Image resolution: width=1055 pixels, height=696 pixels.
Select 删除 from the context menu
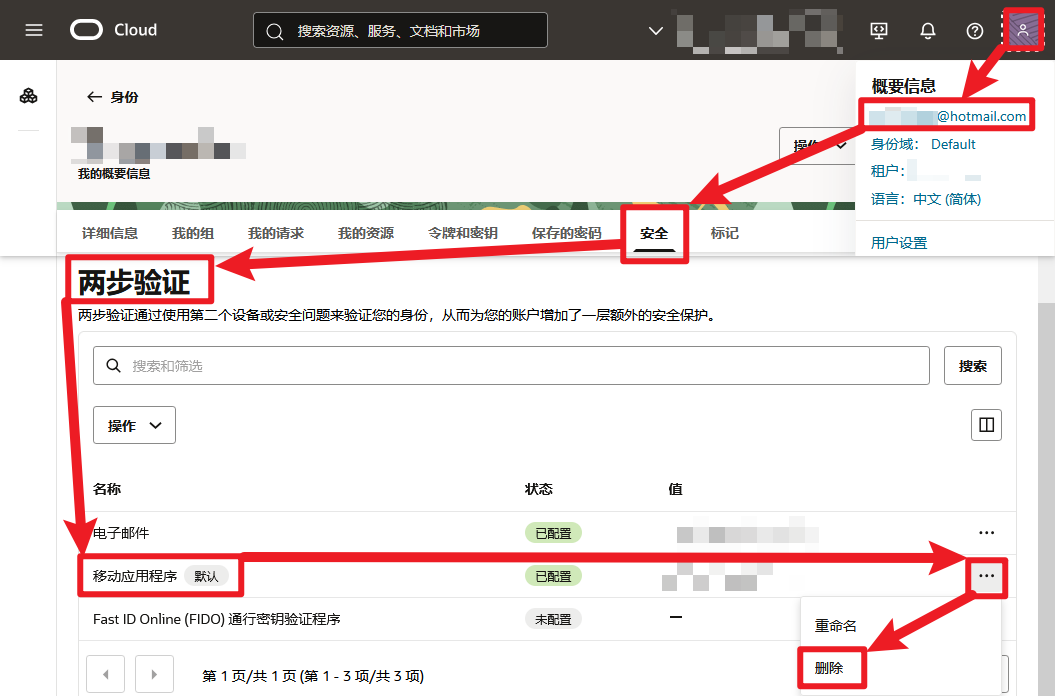tap(829, 668)
